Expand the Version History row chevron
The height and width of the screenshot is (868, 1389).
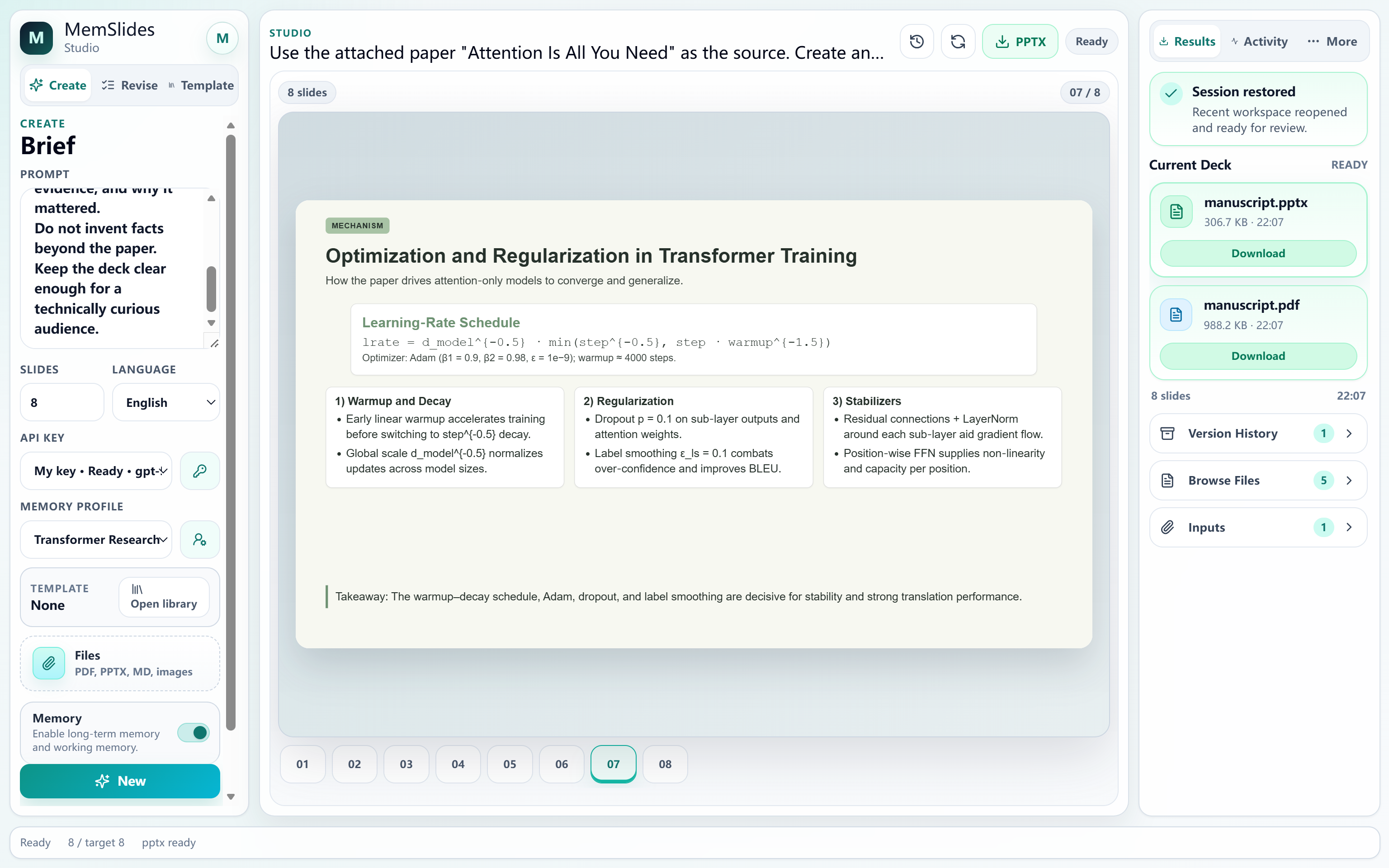pos(1349,434)
